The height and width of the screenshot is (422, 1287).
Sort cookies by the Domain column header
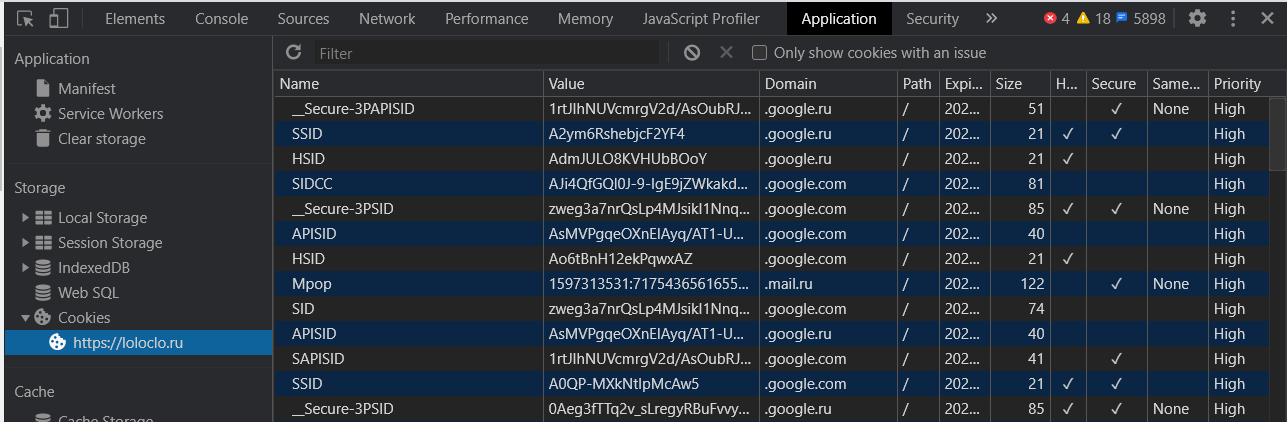pyautogui.click(x=828, y=84)
